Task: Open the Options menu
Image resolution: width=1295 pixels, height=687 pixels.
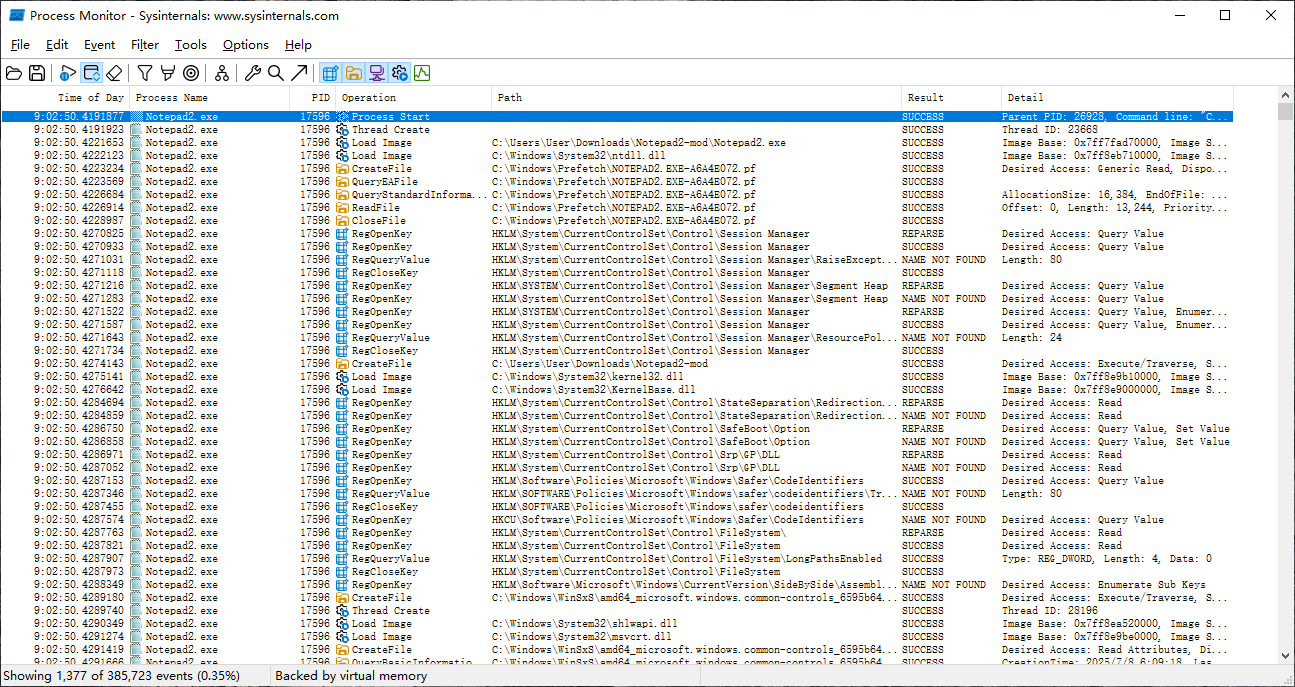Action: (x=246, y=45)
